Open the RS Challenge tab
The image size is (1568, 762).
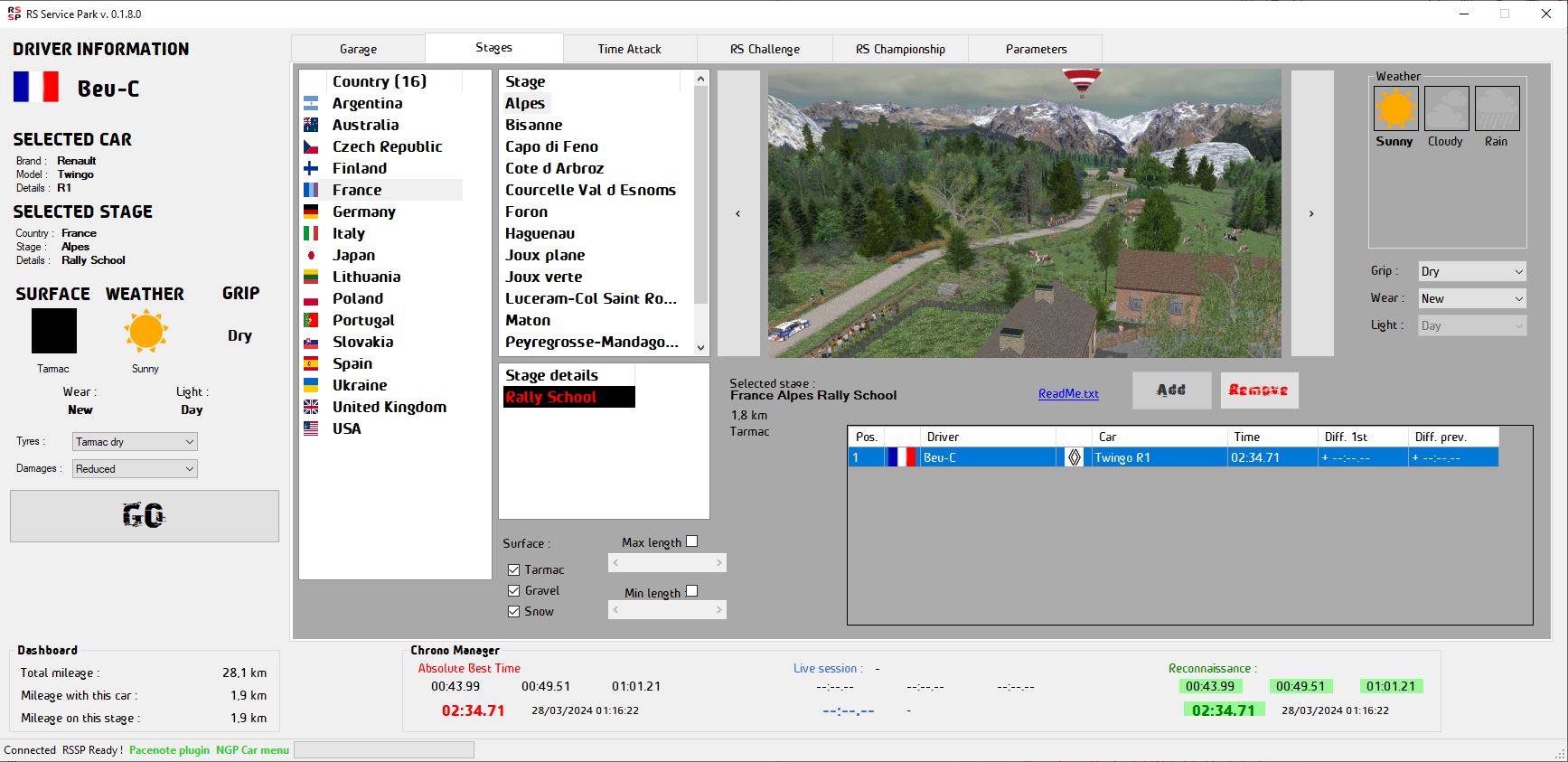pyautogui.click(x=765, y=49)
